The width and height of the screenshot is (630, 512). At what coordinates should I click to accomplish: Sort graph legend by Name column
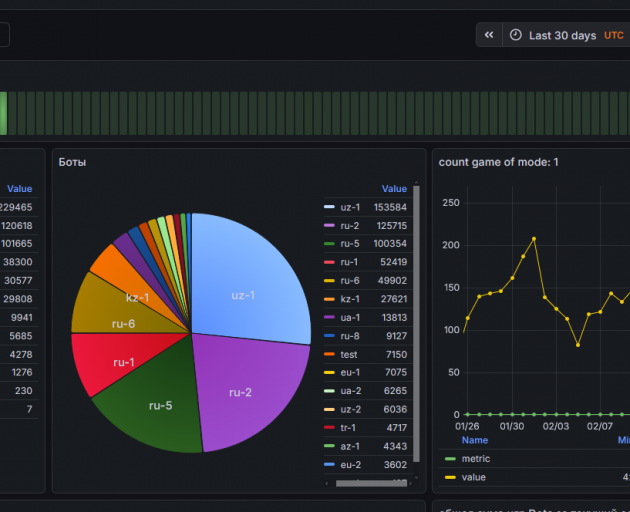475,440
